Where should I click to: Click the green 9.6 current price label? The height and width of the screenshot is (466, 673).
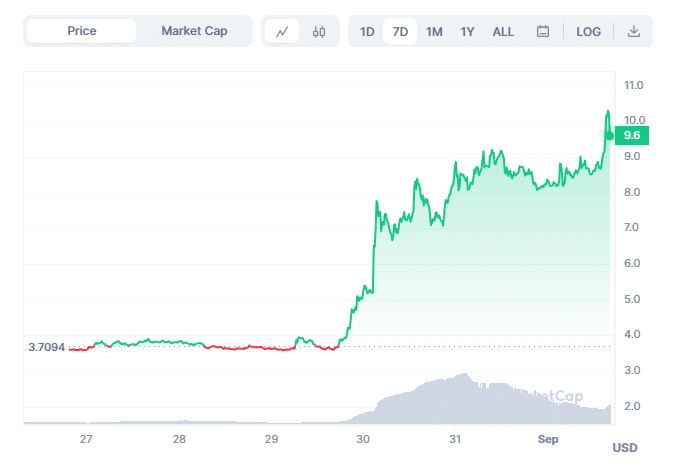point(632,136)
